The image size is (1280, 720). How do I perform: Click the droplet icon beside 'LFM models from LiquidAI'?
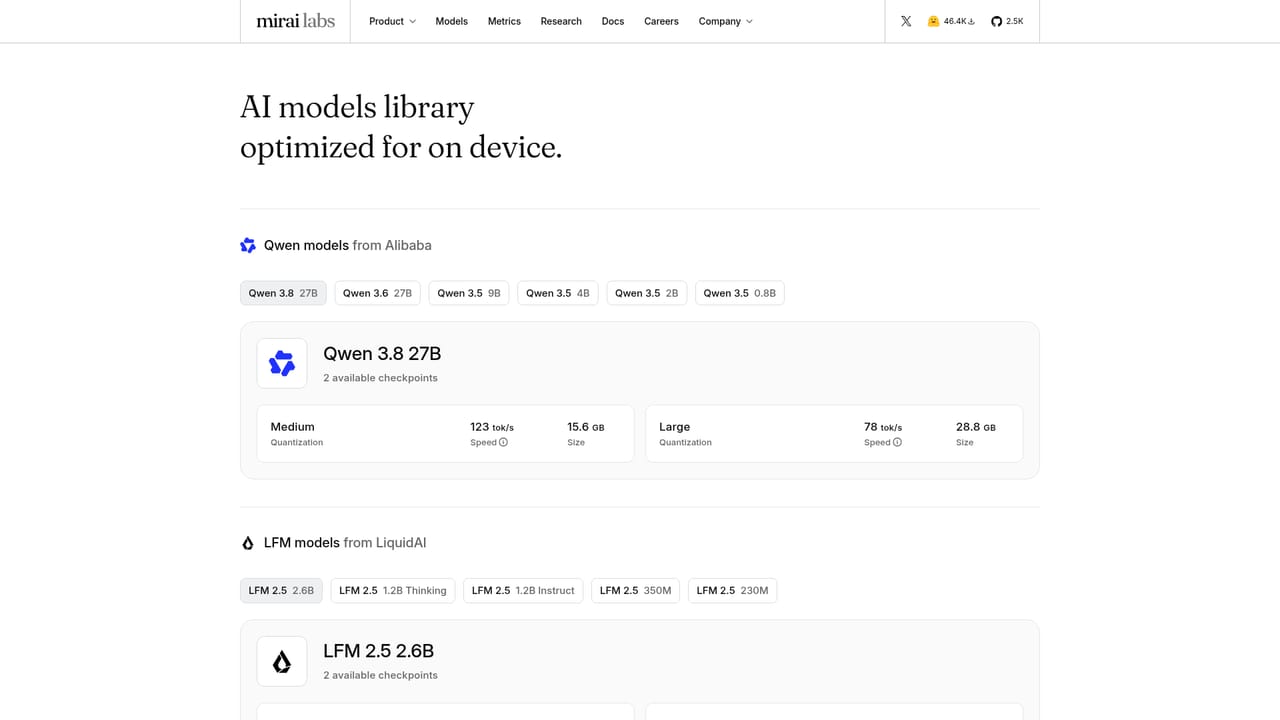click(248, 543)
